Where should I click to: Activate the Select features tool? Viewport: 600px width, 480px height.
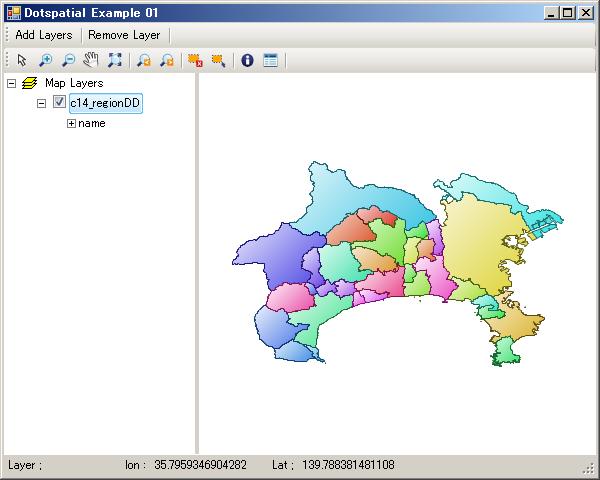218,60
